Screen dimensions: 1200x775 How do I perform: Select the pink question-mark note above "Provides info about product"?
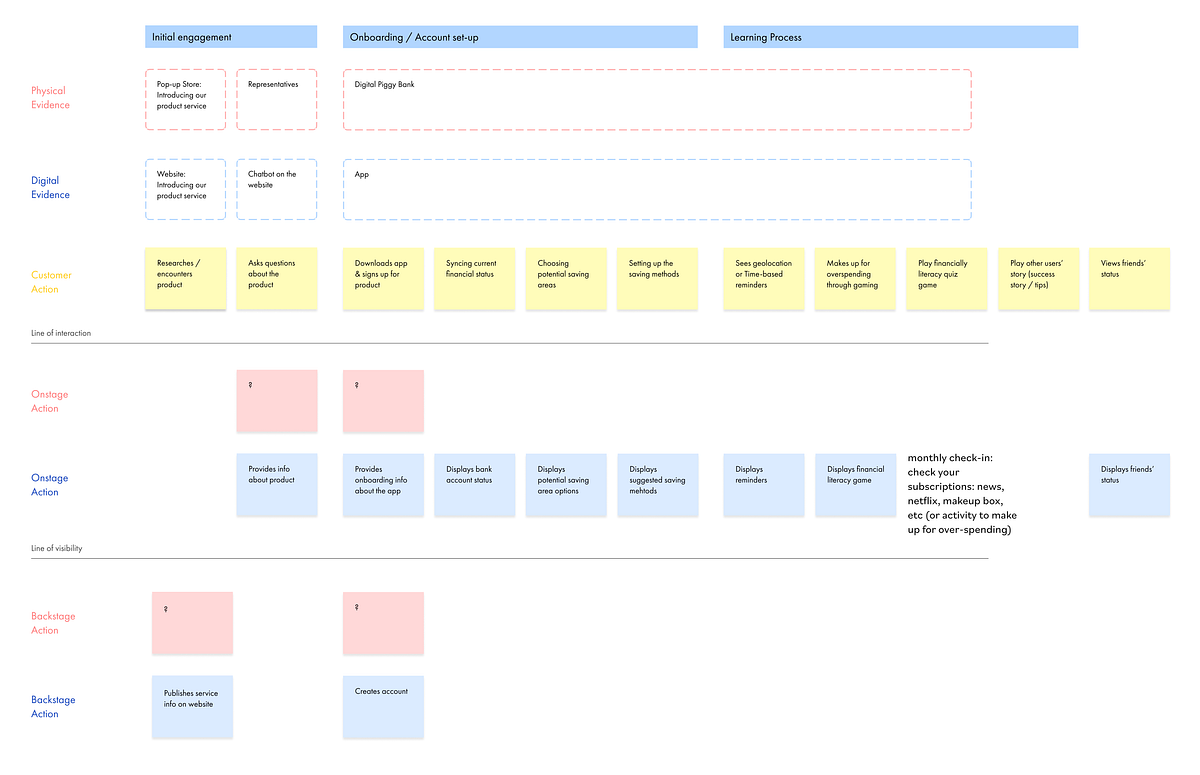click(x=276, y=401)
